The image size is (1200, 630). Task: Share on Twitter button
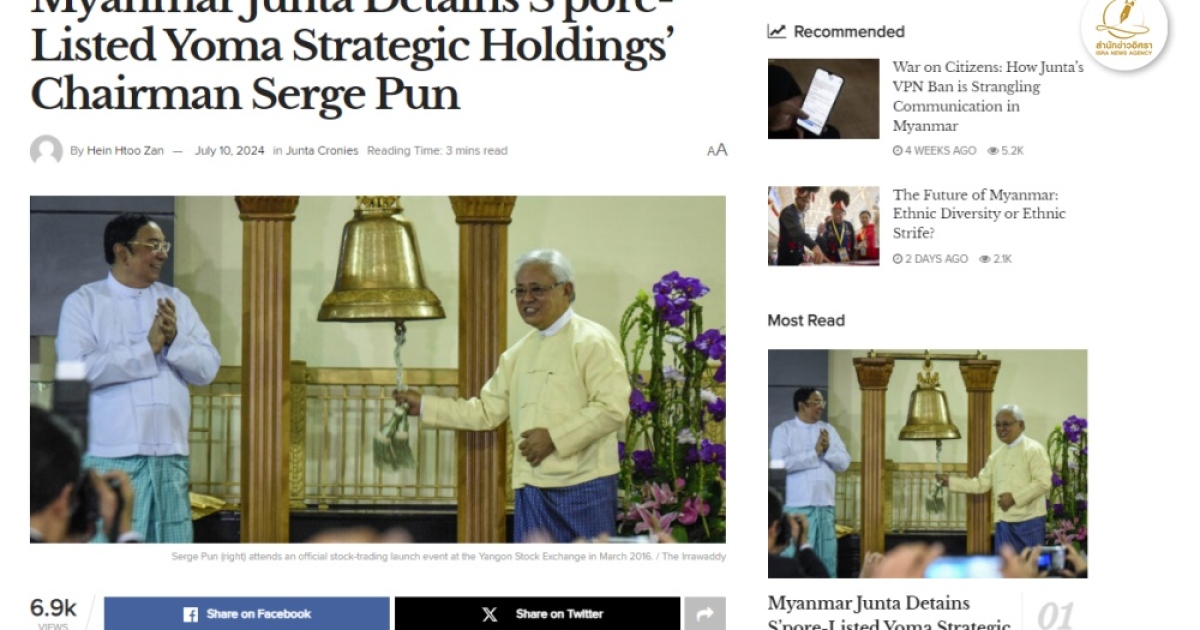(x=537, y=614)
